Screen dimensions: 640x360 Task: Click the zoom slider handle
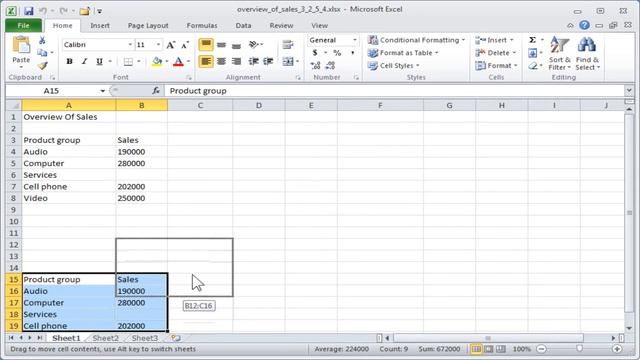580,349
